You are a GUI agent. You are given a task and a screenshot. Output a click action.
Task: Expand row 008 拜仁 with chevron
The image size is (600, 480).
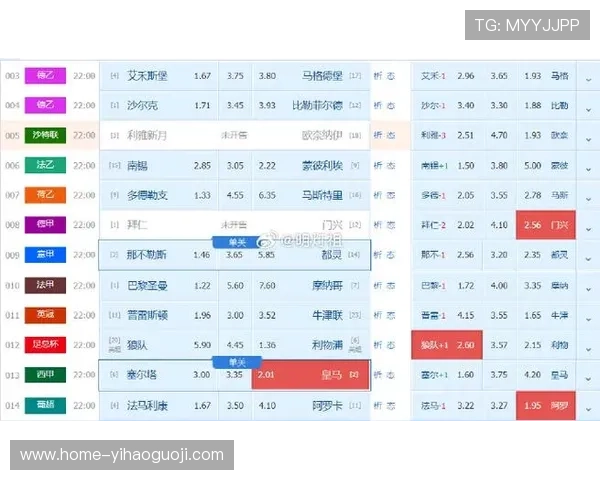(589, 229)
